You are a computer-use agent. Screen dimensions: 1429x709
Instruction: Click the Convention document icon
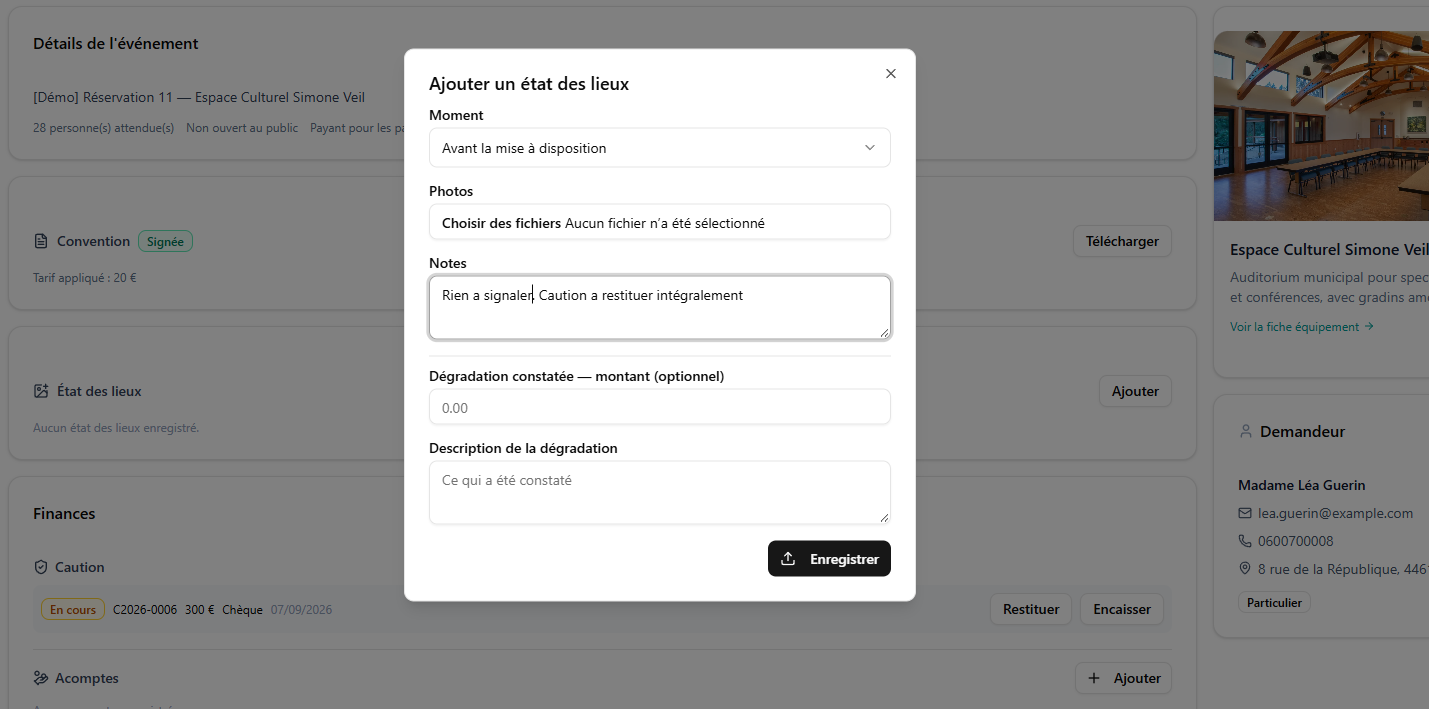pos(41,241)
